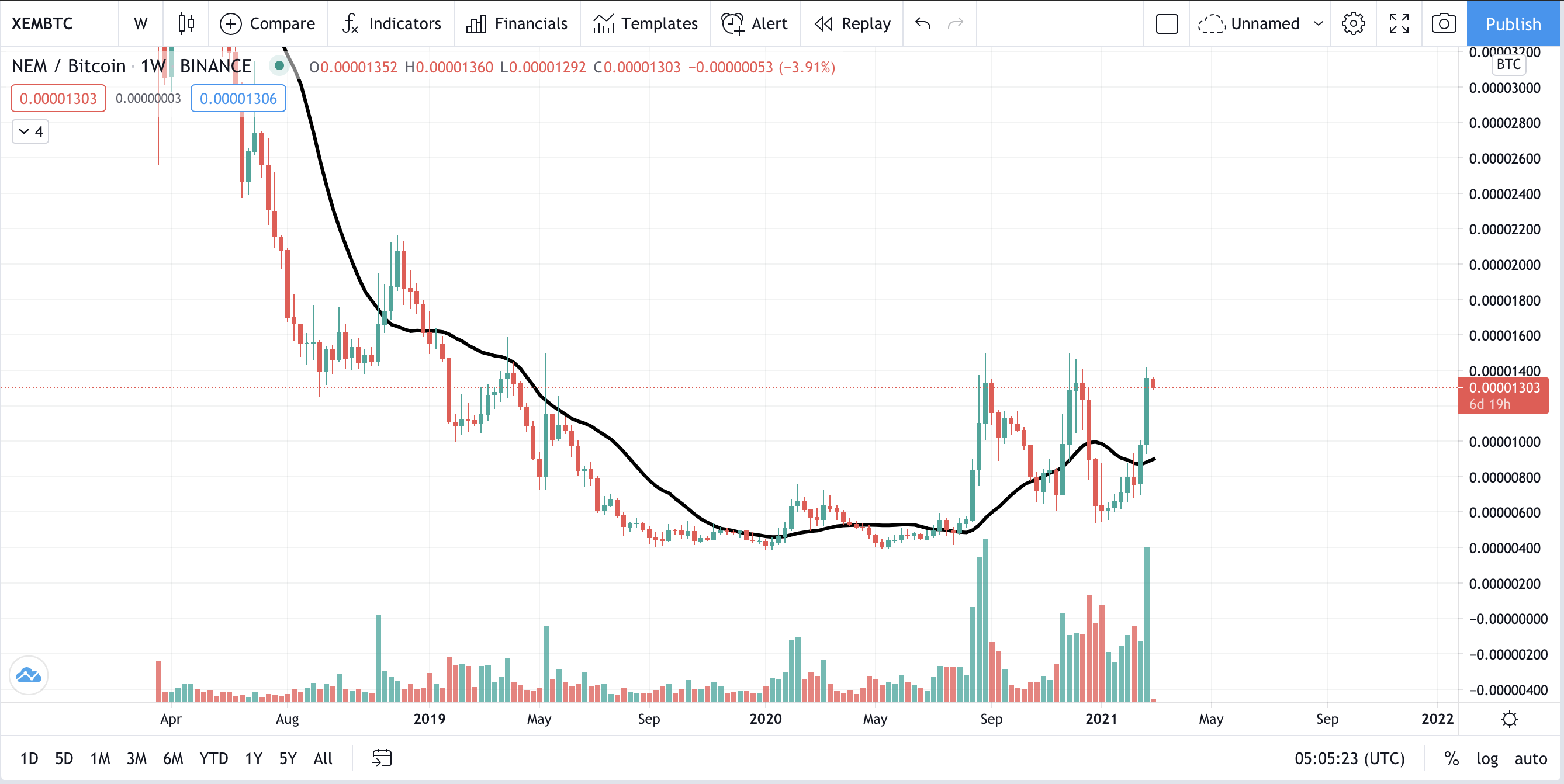The width and height of the screenshot is (1564, 784).
Task: Open the W timeframe interval dropdown
Action: pyautogui.click(x=140, y=24)
